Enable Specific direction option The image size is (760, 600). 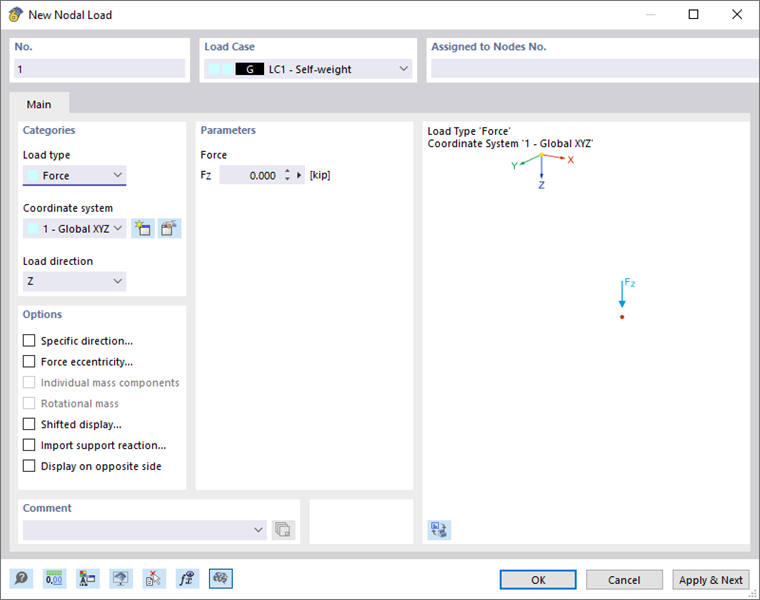coord(29,341)
